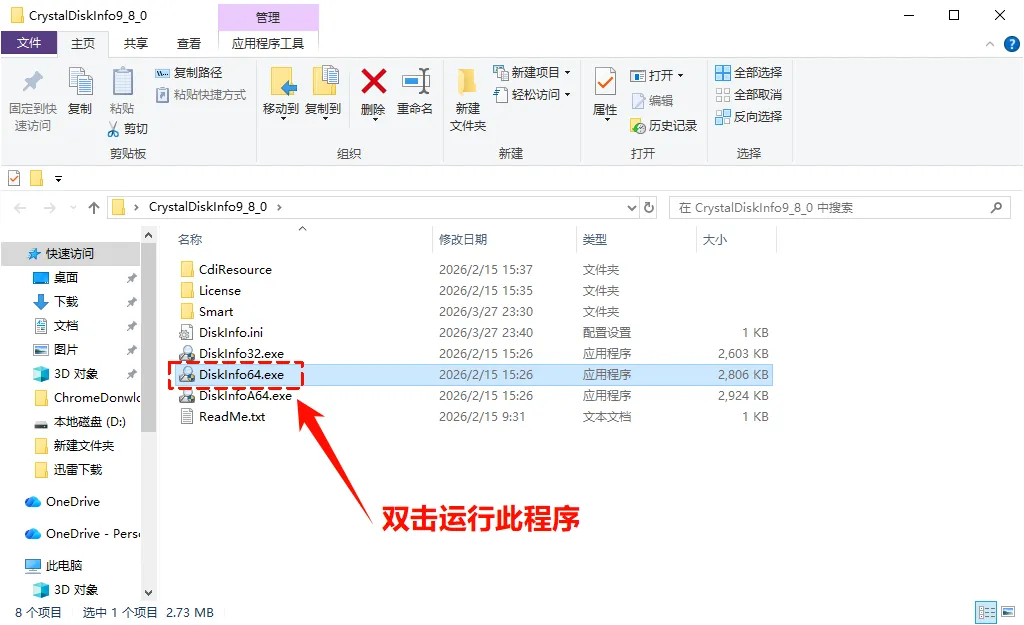Switch to the View (查看) tab
The width and height of the screenshot is (1024, 625).
tap(189, 43)
